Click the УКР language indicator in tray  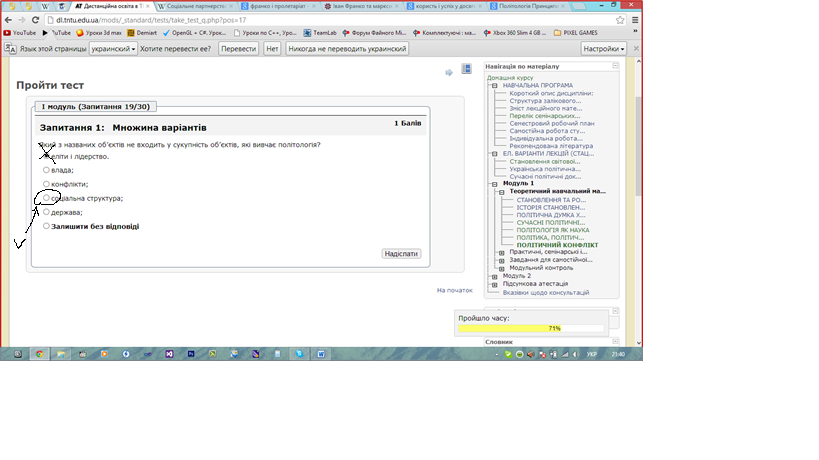pos(591,354)
